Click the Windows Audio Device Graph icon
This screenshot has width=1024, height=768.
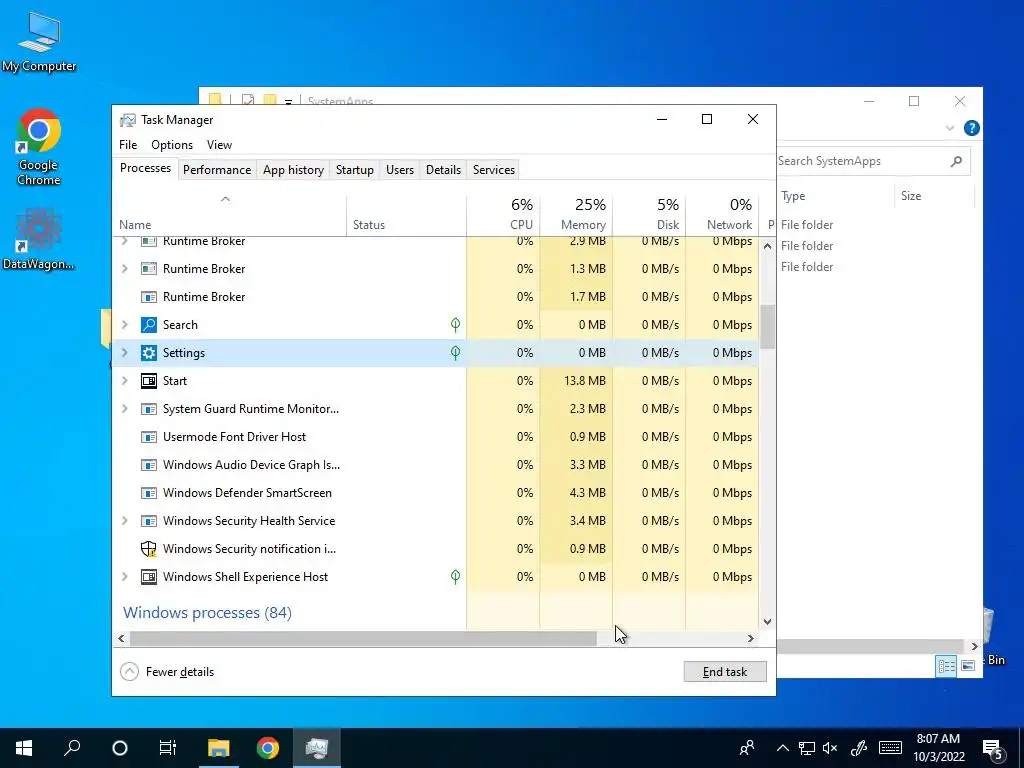[149, 465]
